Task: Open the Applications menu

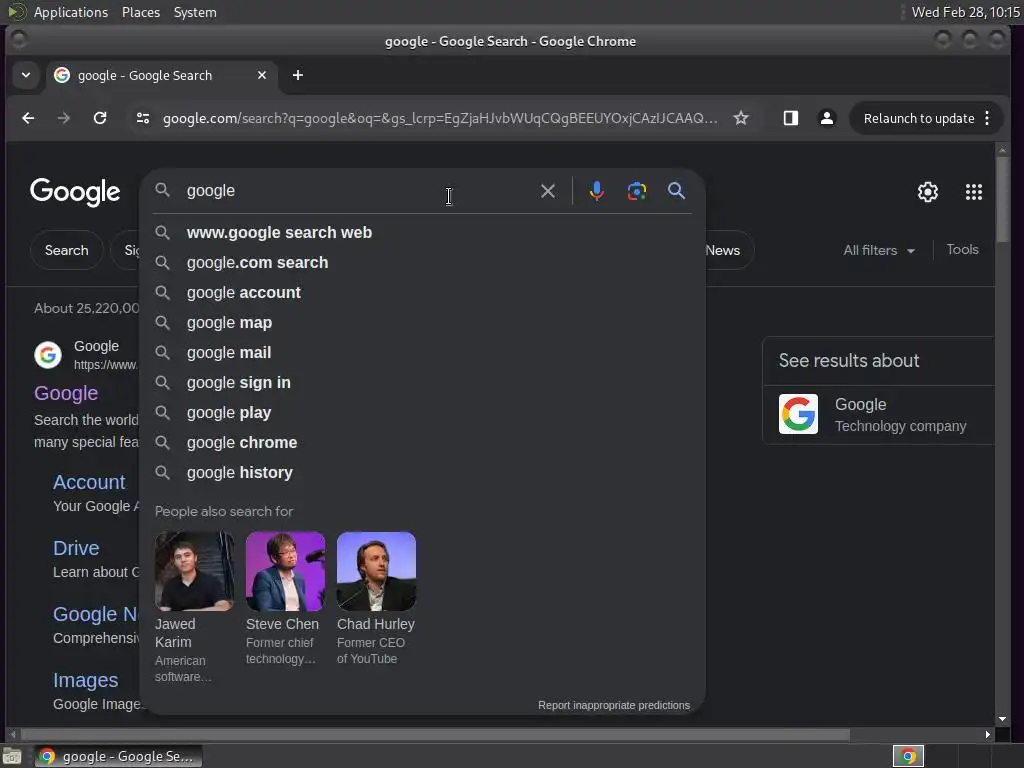Action: pyautogui.click(x=71, y=12)
